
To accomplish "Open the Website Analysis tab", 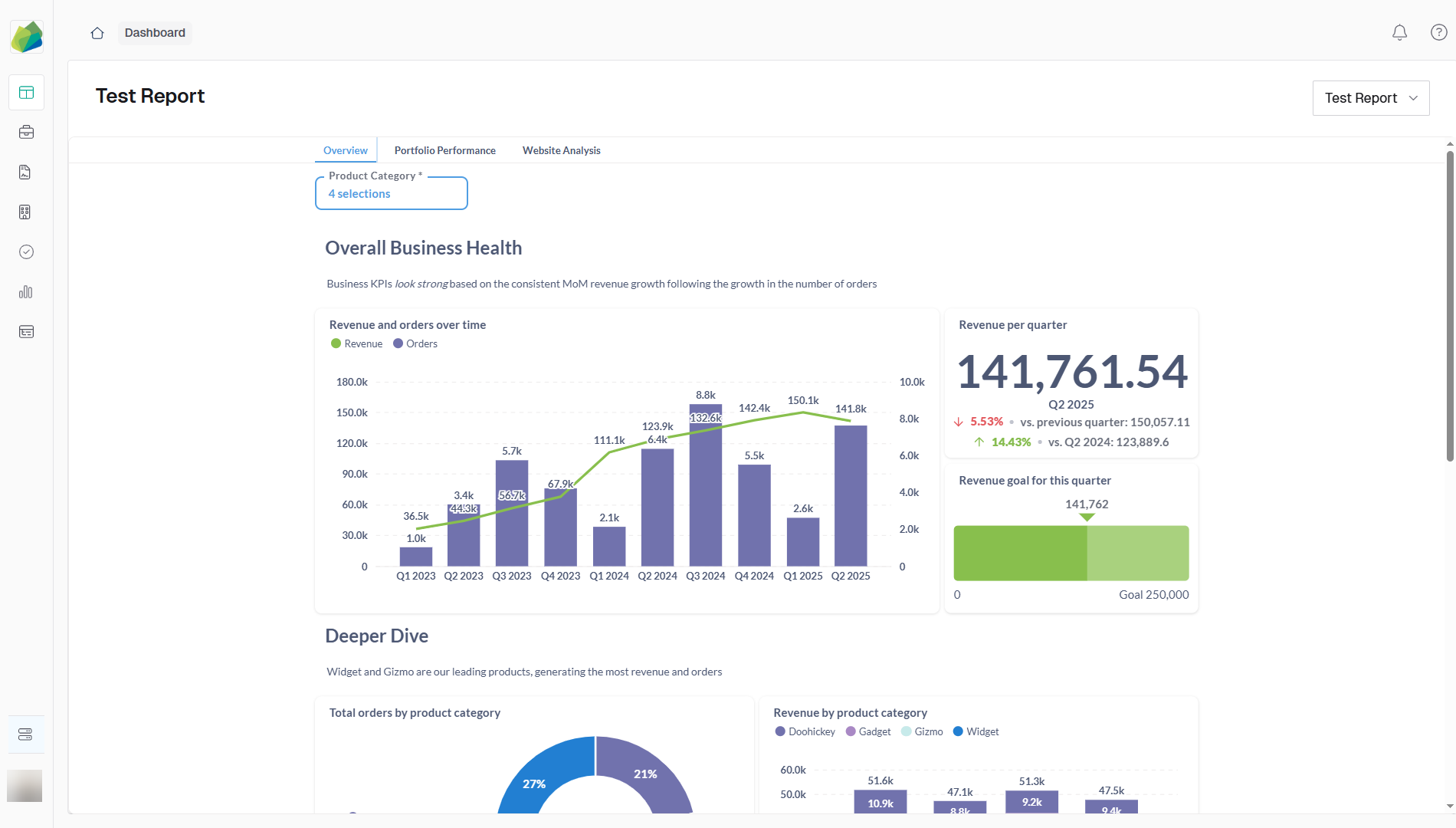I will [x=561, y=149].
